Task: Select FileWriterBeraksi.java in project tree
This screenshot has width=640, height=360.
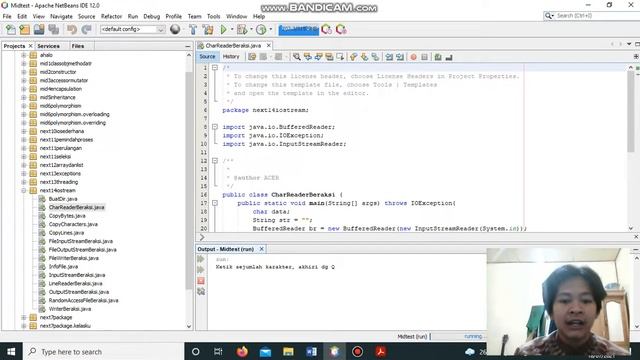Action: click(73, 258)
